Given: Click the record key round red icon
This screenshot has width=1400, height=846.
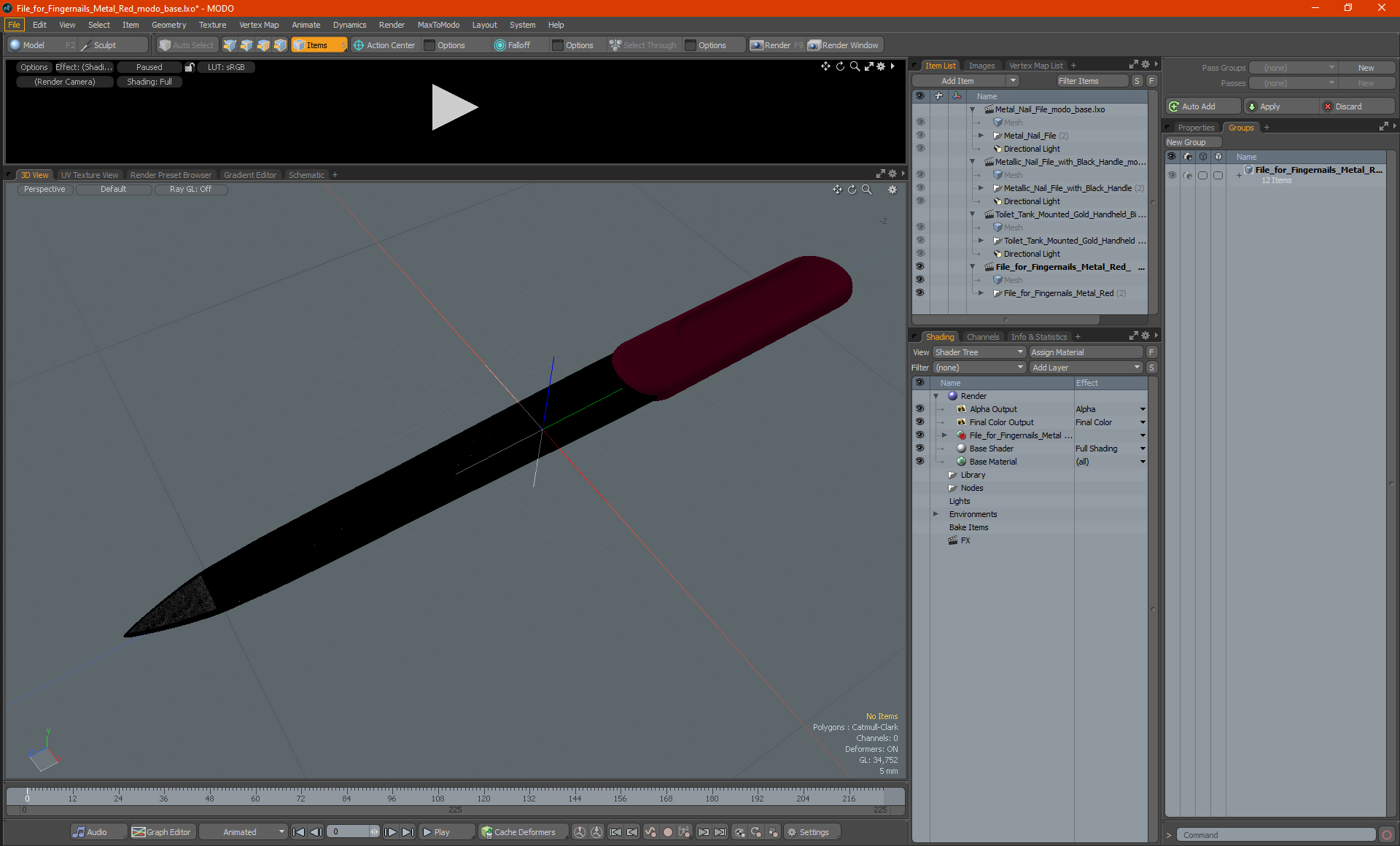Looking at the screenshot, I should point(667,832).
